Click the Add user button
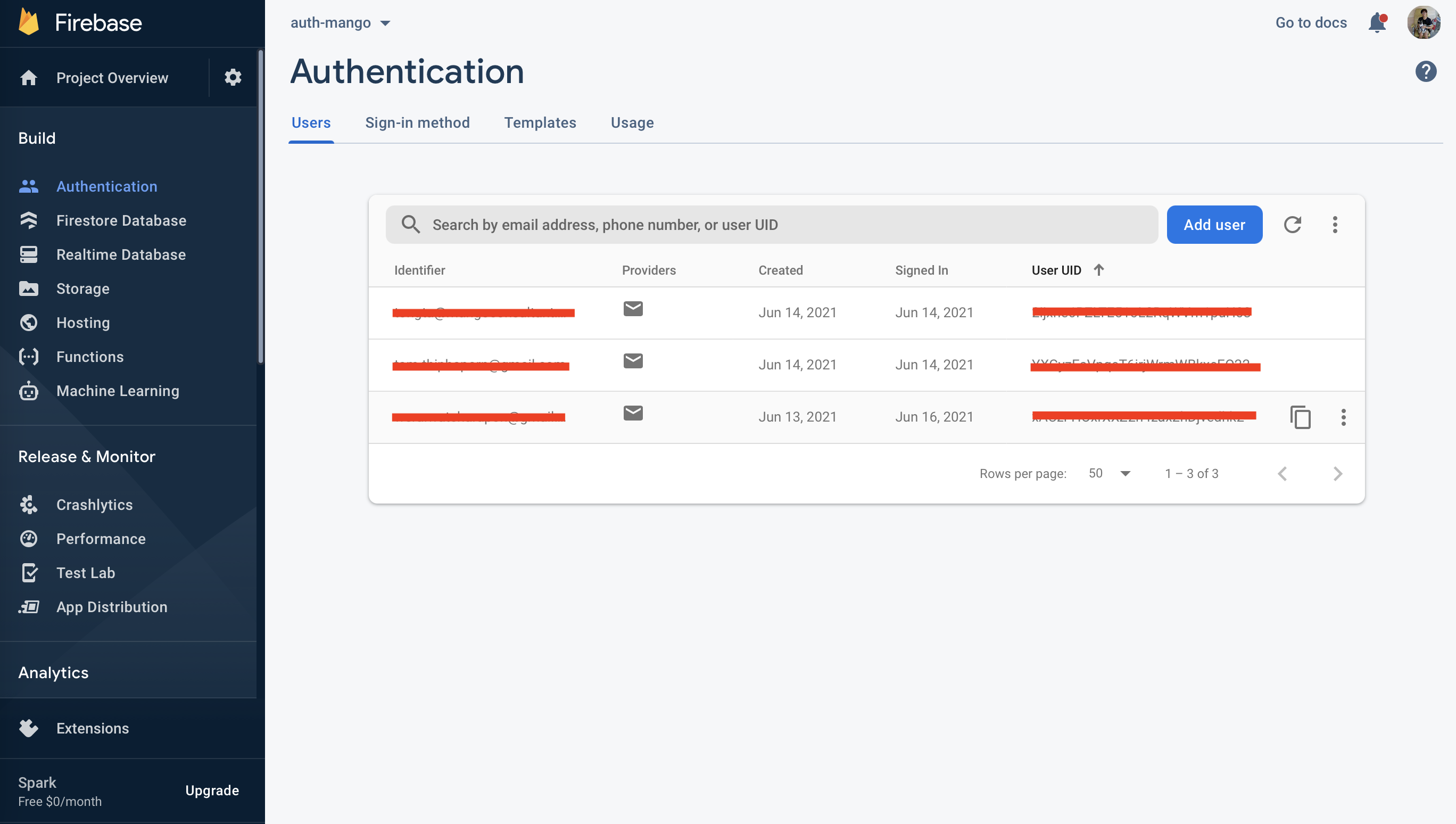This screenshot has width=1456, height=824. point(1214,225)
